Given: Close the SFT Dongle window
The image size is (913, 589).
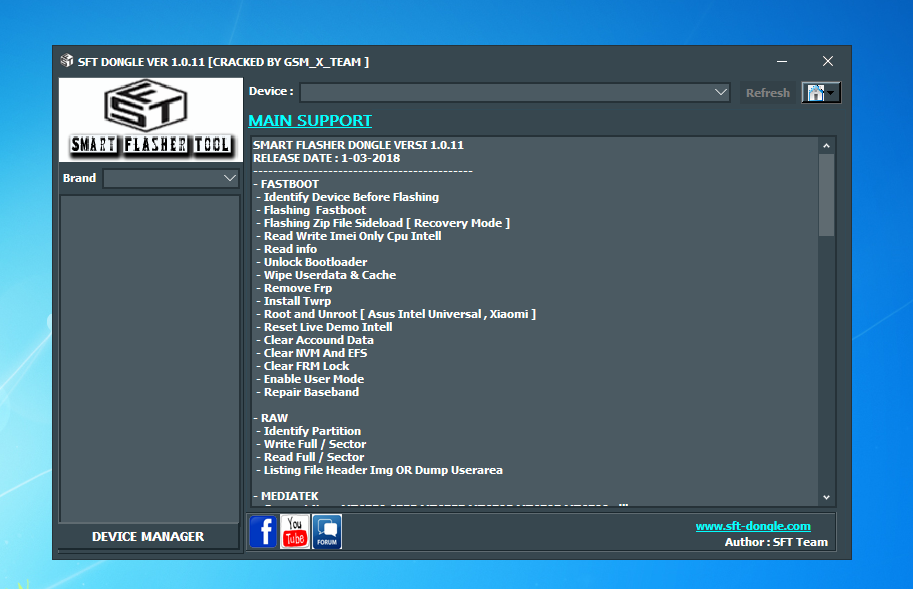Looking at the screenshot, I should (x=827, y=61).
